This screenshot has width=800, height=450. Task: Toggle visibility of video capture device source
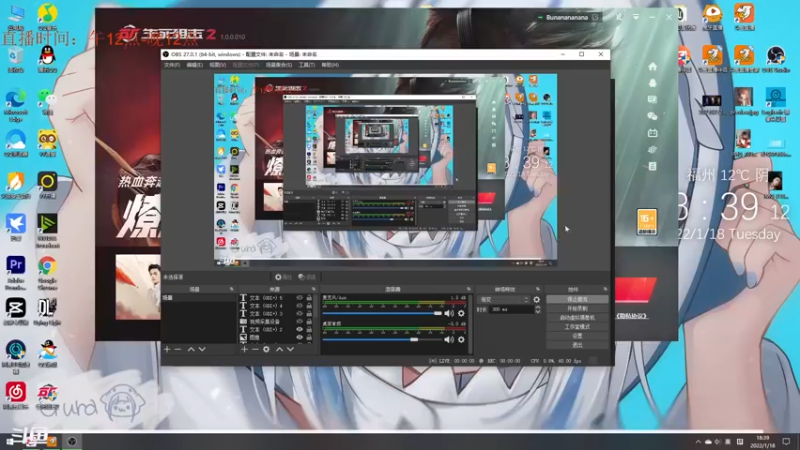tap(299, 321)
